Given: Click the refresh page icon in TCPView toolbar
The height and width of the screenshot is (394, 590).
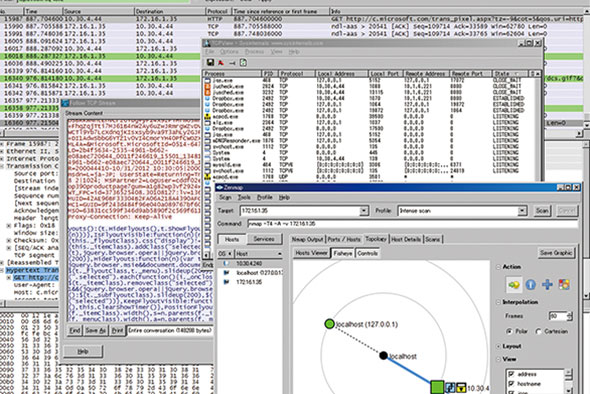Looking at the screenshot, I should 243,62.
